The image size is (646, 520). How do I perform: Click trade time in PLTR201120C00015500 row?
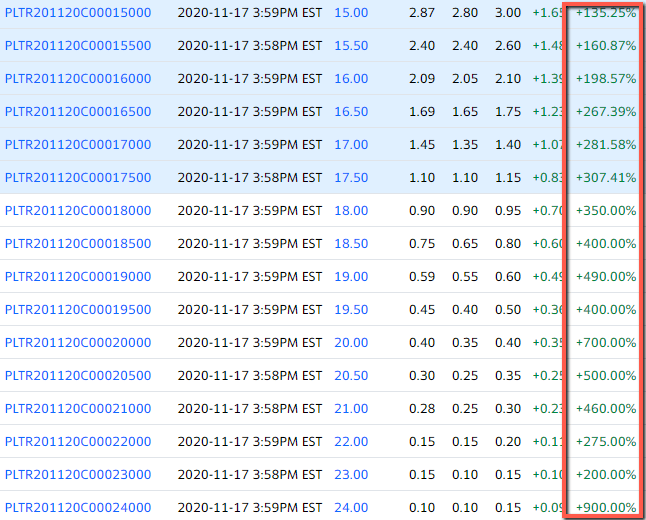pyautogui.click(x=250, y=46)
